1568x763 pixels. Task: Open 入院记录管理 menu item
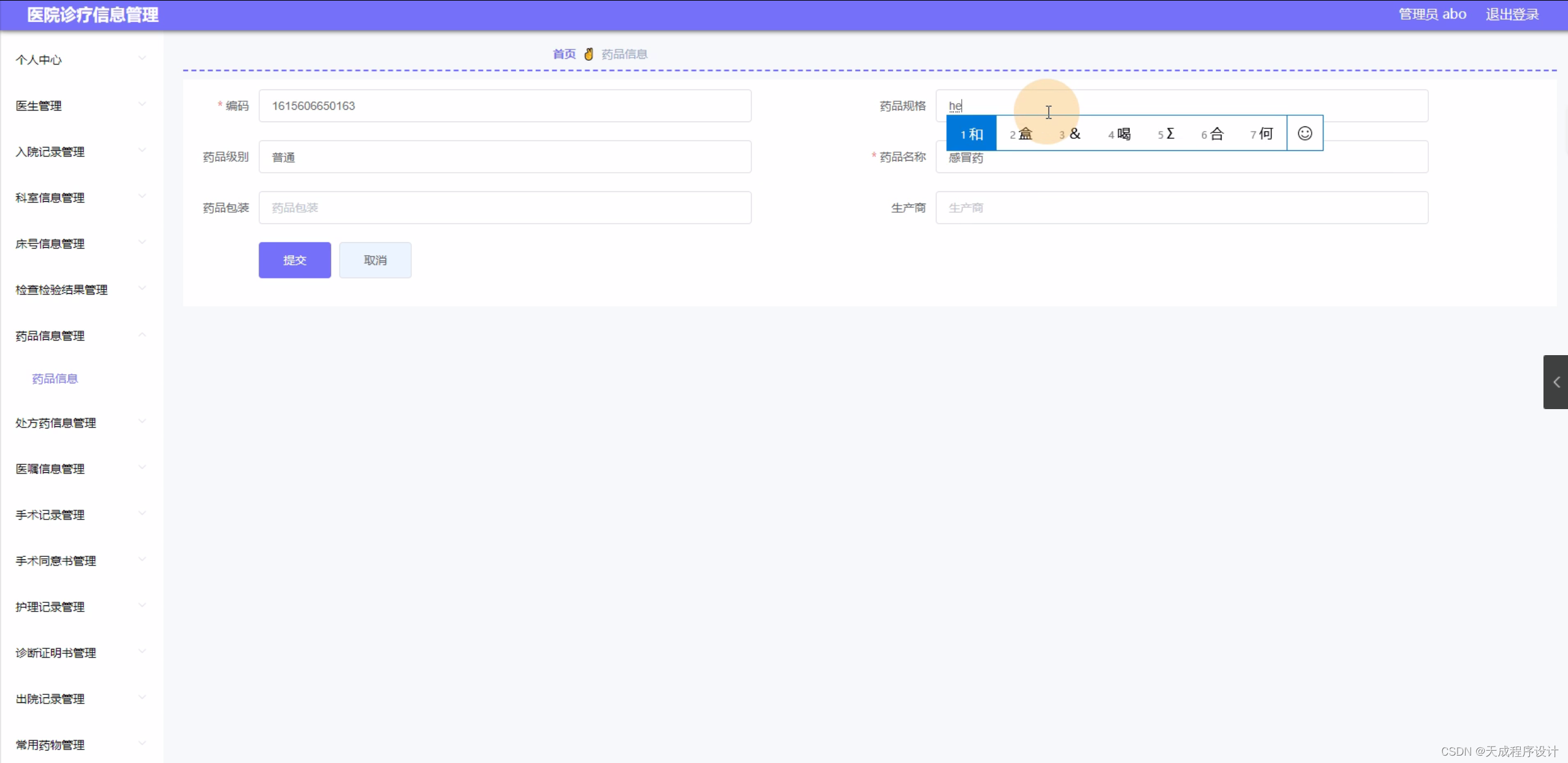pyautogui.click(x=50, y=151)
